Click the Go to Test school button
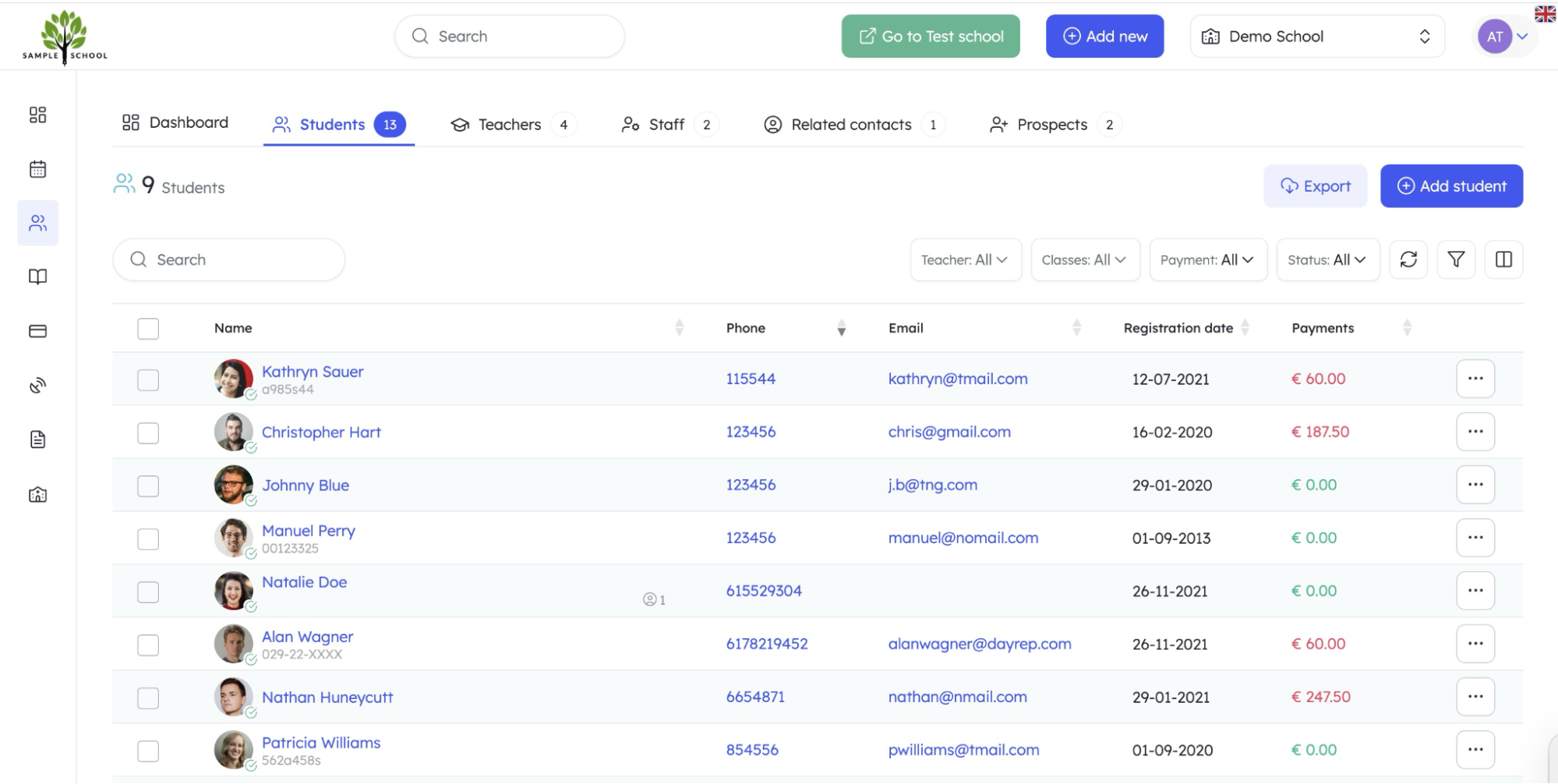This screenshot has width=1558, height=784. (930, 37)
